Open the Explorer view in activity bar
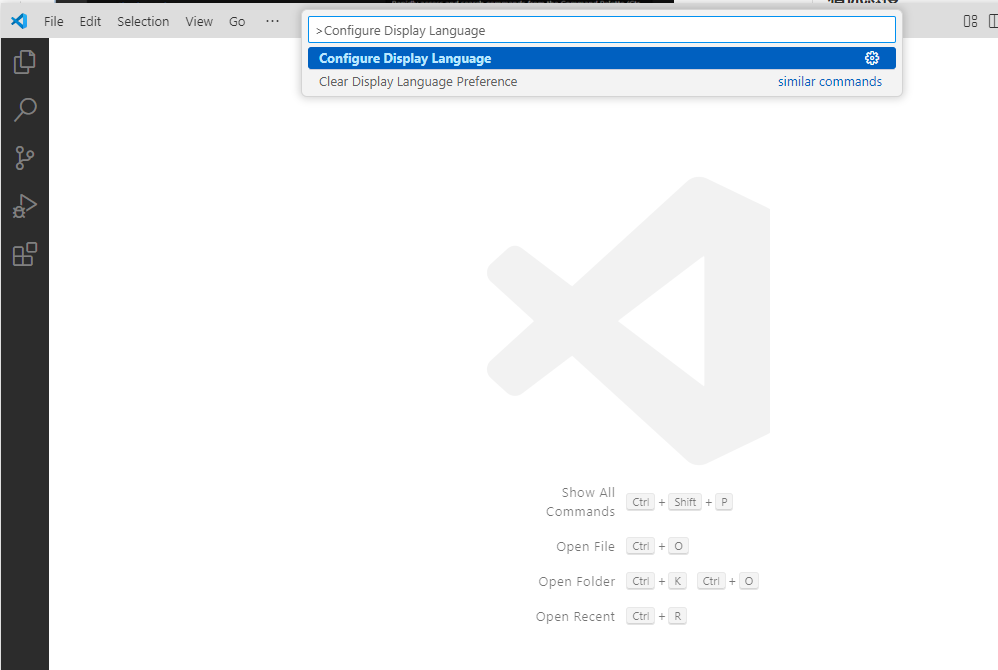 coord(24,62)
